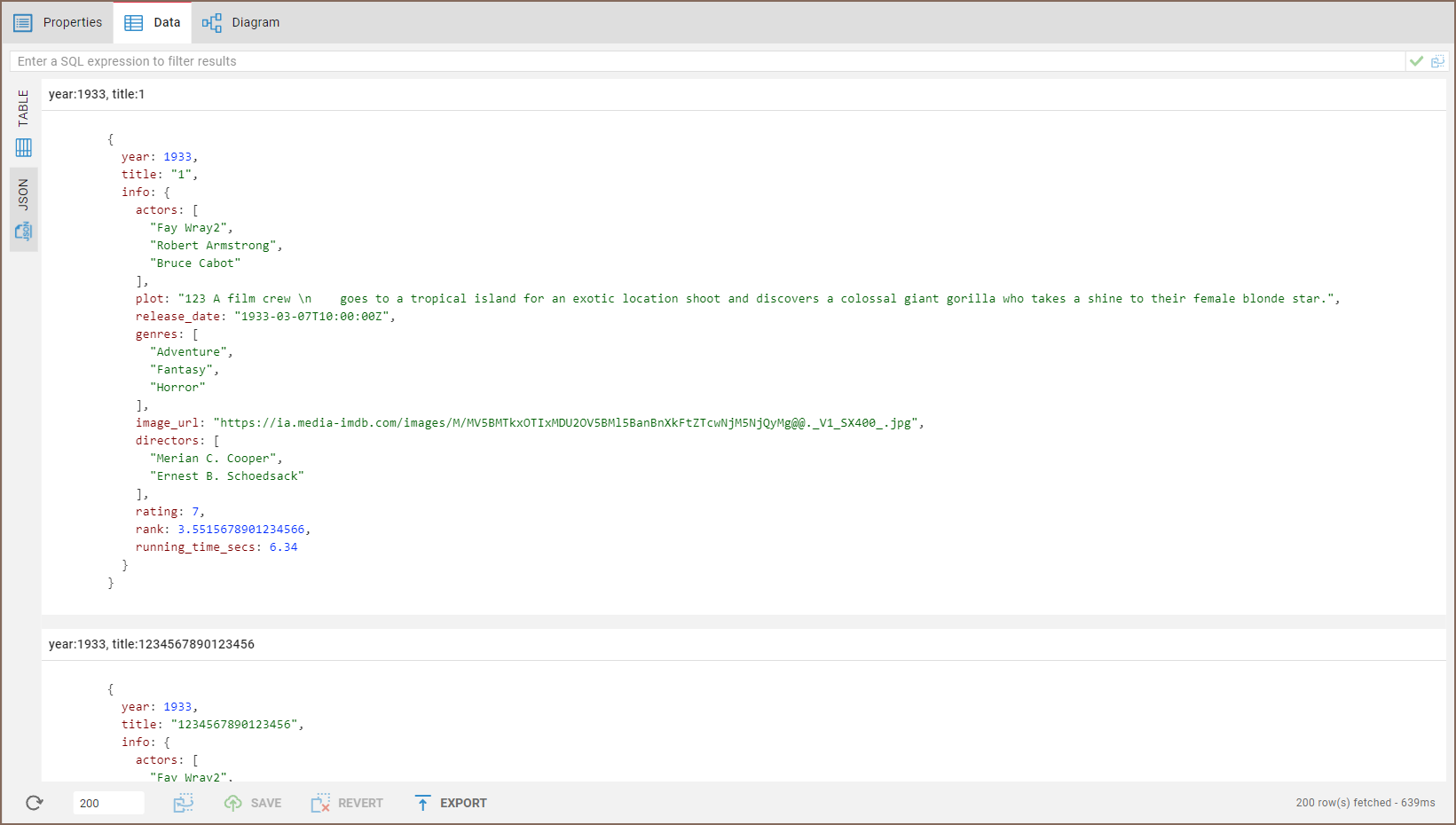1456x825 pixels.
Task: Click the fetch next page icon
Action: click(x=184, y=803)
